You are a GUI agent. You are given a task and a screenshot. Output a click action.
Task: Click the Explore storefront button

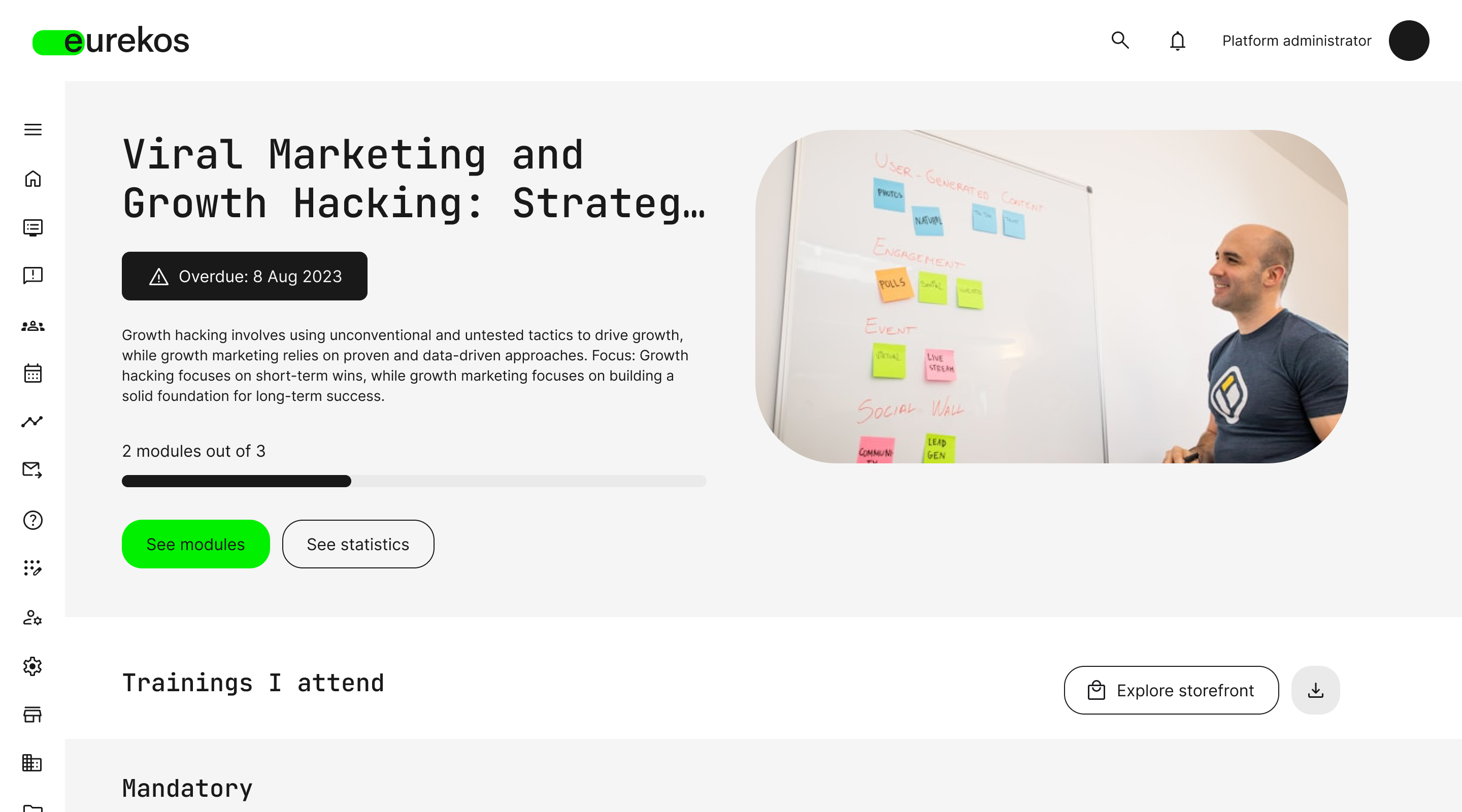click(x=1171, y=690)
